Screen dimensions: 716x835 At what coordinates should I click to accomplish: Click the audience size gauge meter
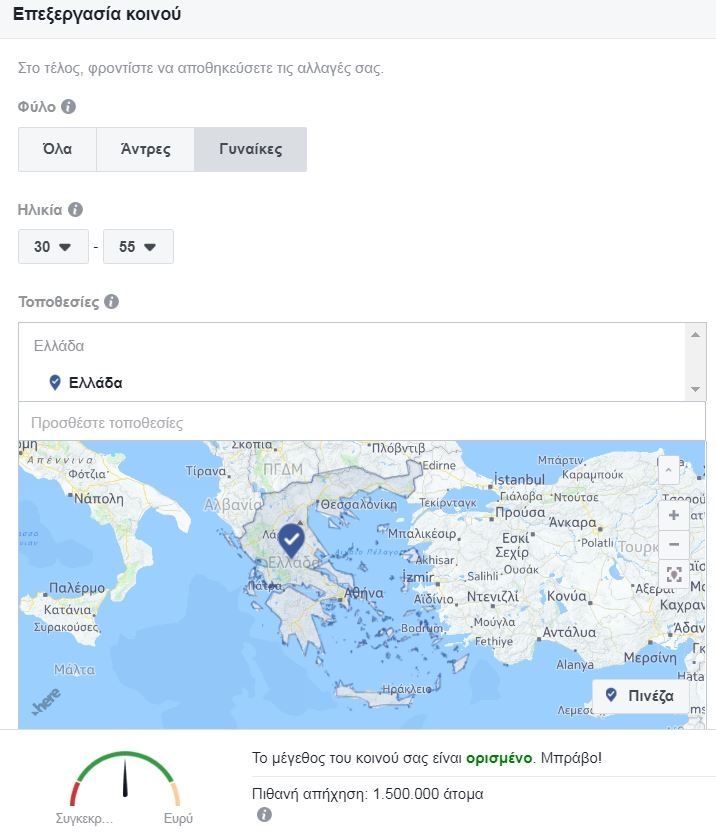coord(125,778)
